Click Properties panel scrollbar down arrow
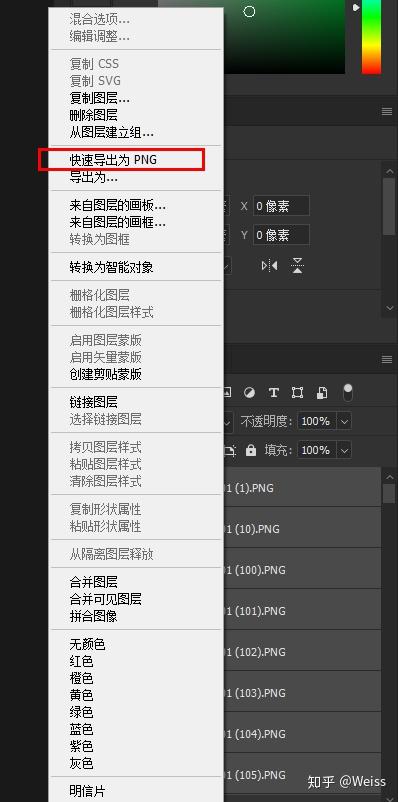398x802 pixels. [x=389, y=308]
